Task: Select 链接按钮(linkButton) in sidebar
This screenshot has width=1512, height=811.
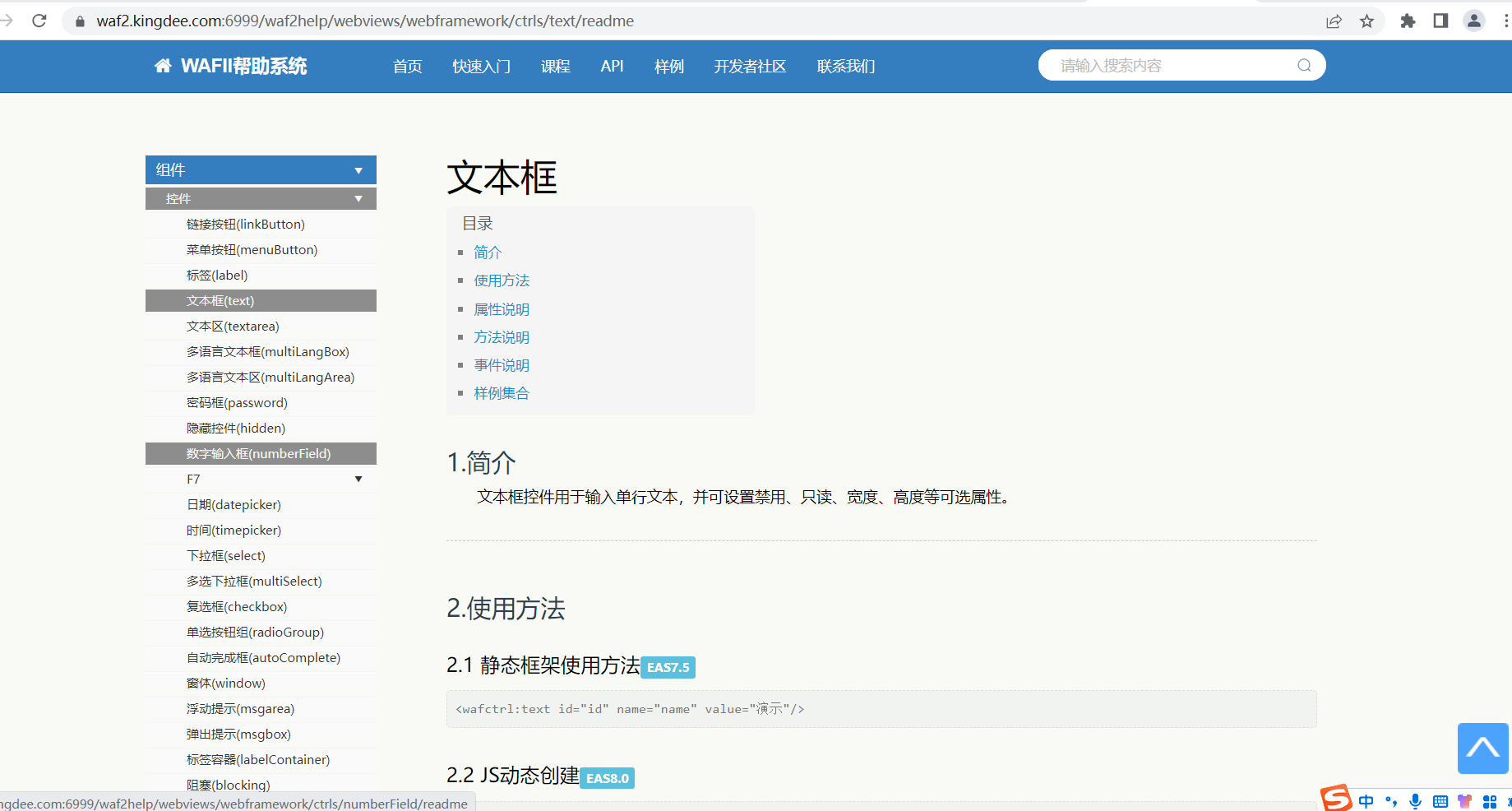Action: [x=261, y=225]
